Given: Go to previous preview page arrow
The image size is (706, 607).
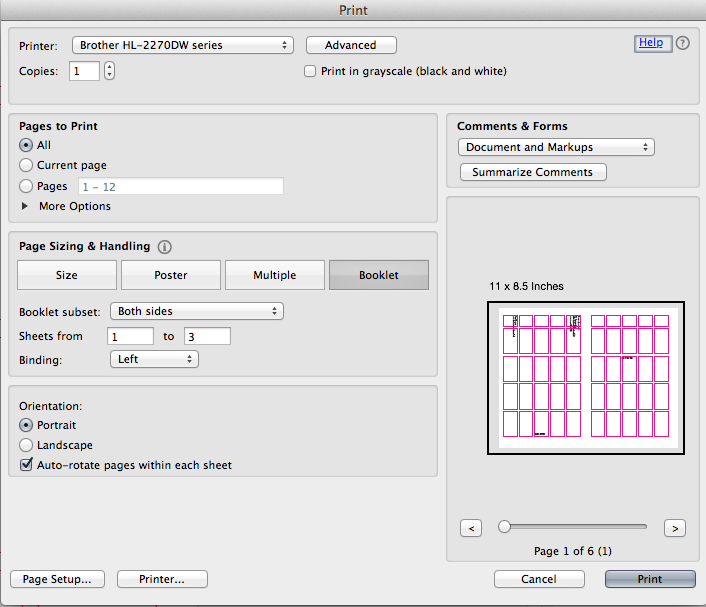Looking at the screenshot, I should [472, 527].
